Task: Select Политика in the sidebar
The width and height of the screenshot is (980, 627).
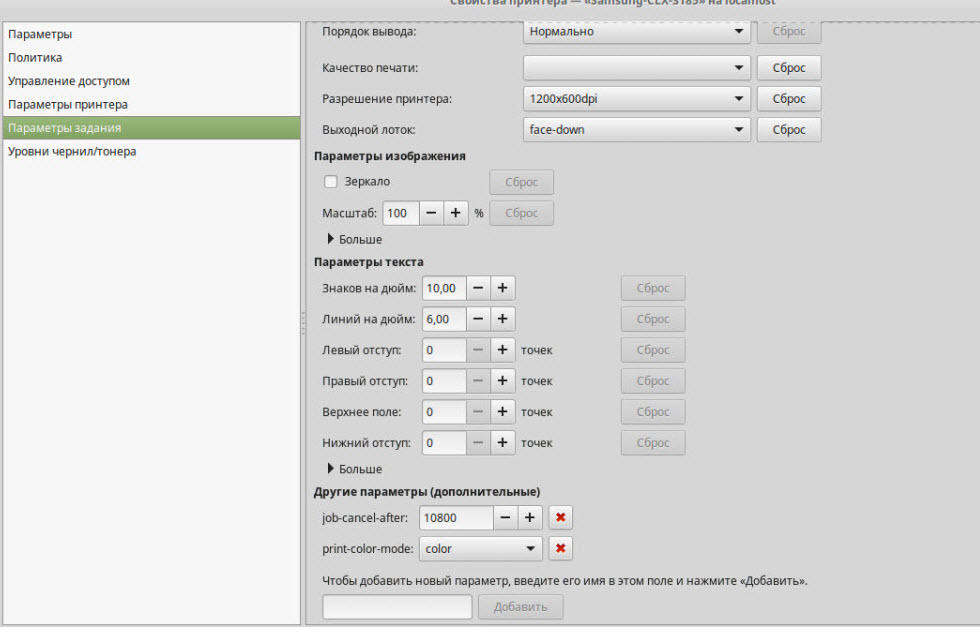Action: (151, 58)
